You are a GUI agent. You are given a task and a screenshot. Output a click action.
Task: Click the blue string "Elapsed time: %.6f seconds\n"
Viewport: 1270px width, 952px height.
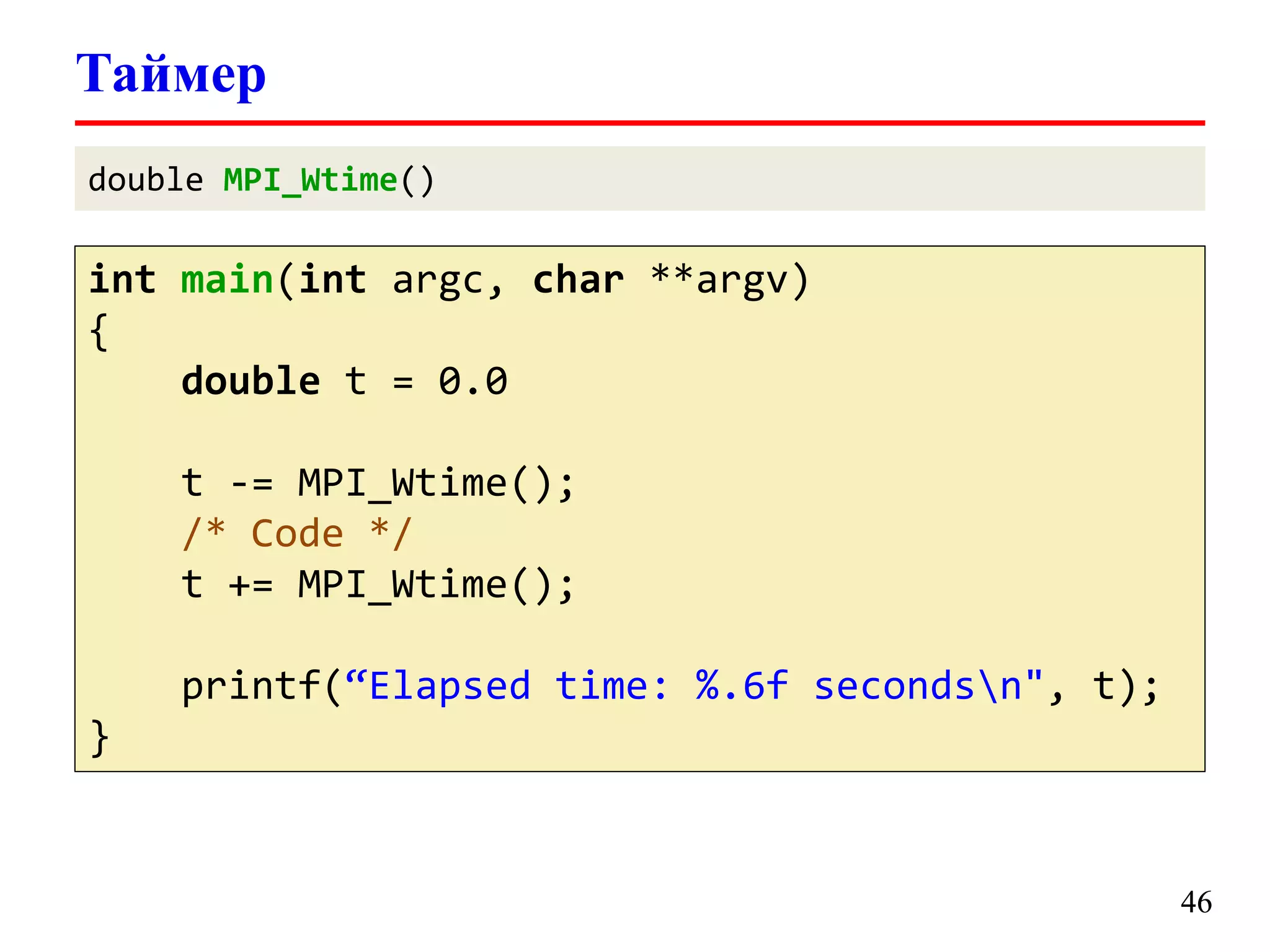click(x=695, y=686)
